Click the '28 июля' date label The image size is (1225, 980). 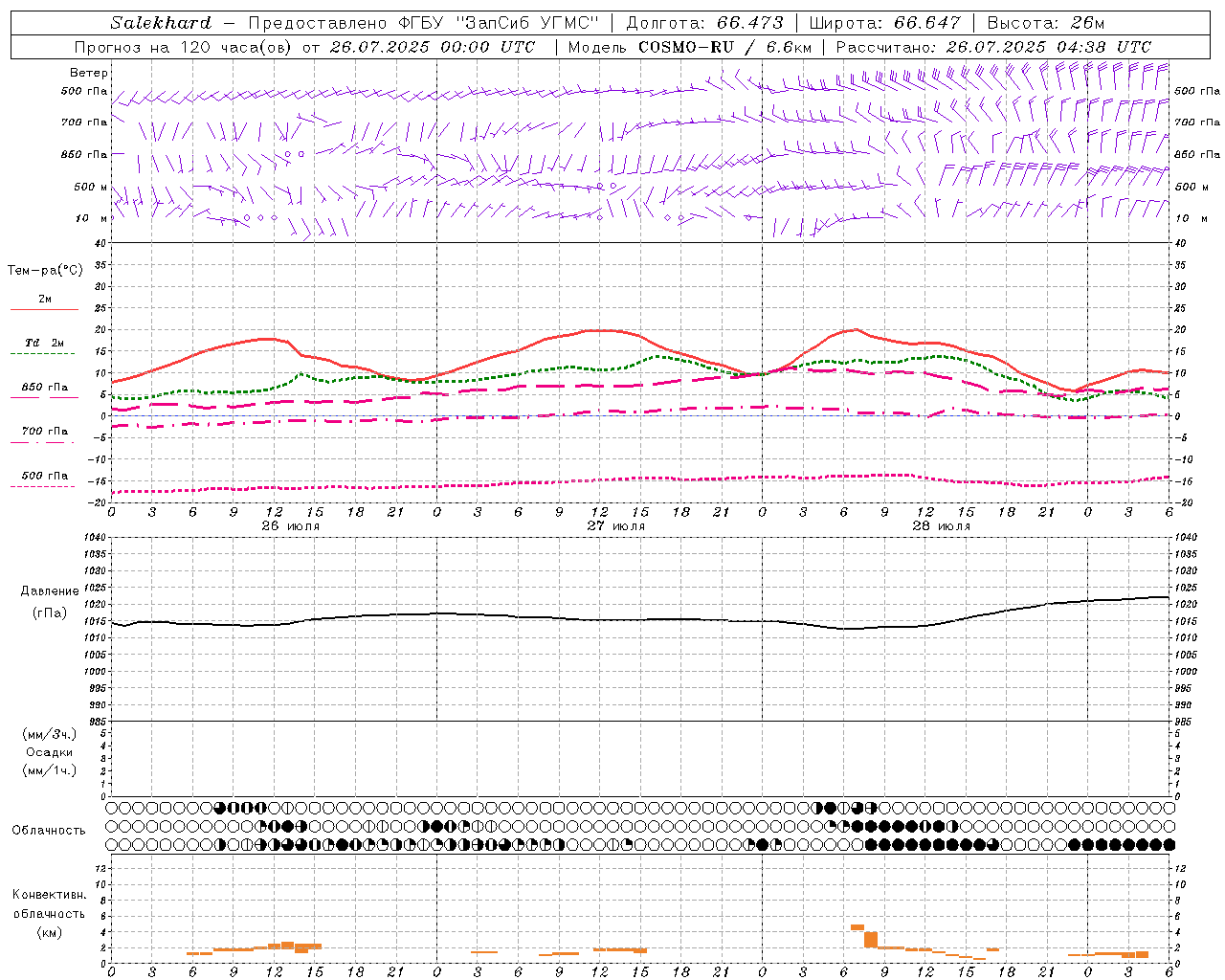tap(942, 526)
